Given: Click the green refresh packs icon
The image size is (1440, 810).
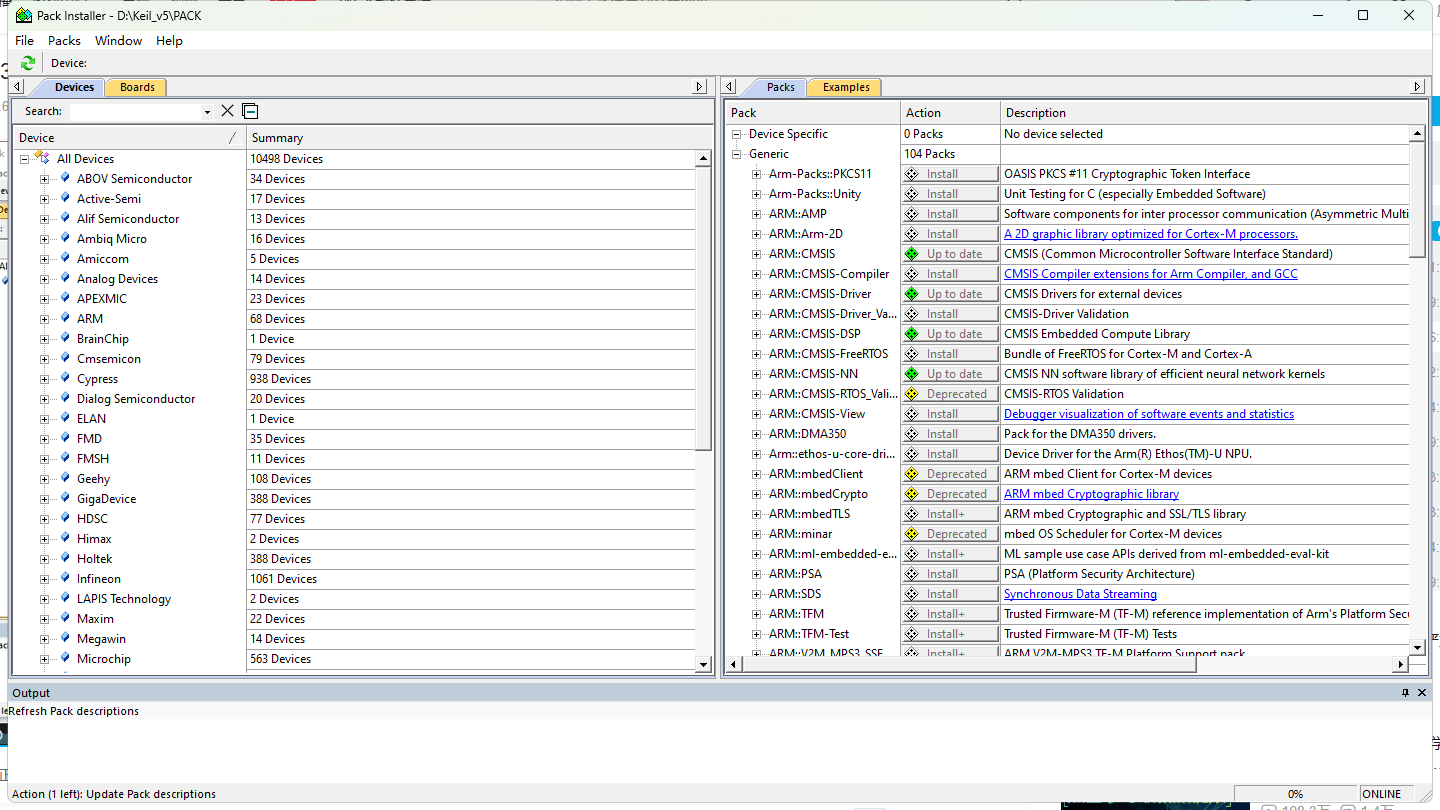Looking at the screenshot, I should pyautogui.click(x=28, y=63).
